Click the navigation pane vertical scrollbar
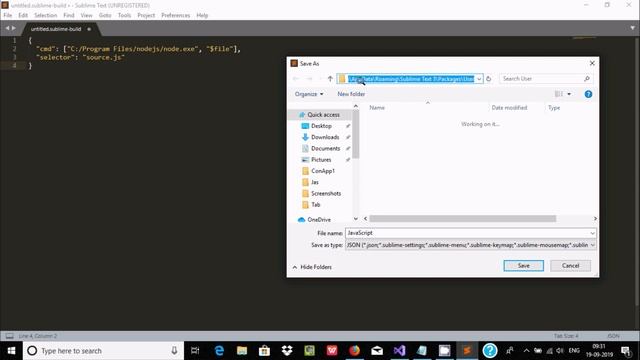Viewport: 640px width, 360px height. click(356, 134)
